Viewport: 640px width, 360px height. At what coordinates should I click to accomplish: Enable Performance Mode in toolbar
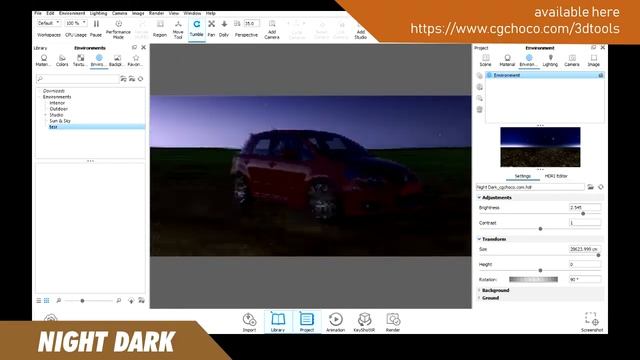(x=118, y=29)
